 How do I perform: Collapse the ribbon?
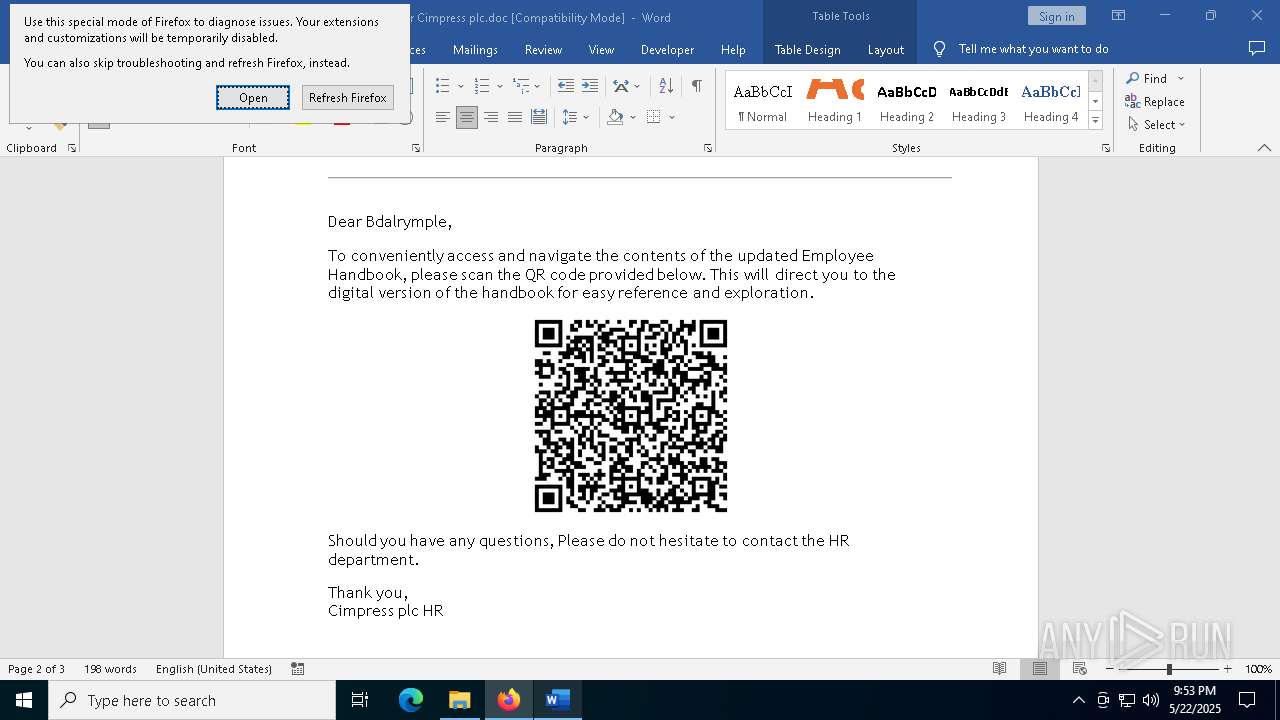[1264, 148]
